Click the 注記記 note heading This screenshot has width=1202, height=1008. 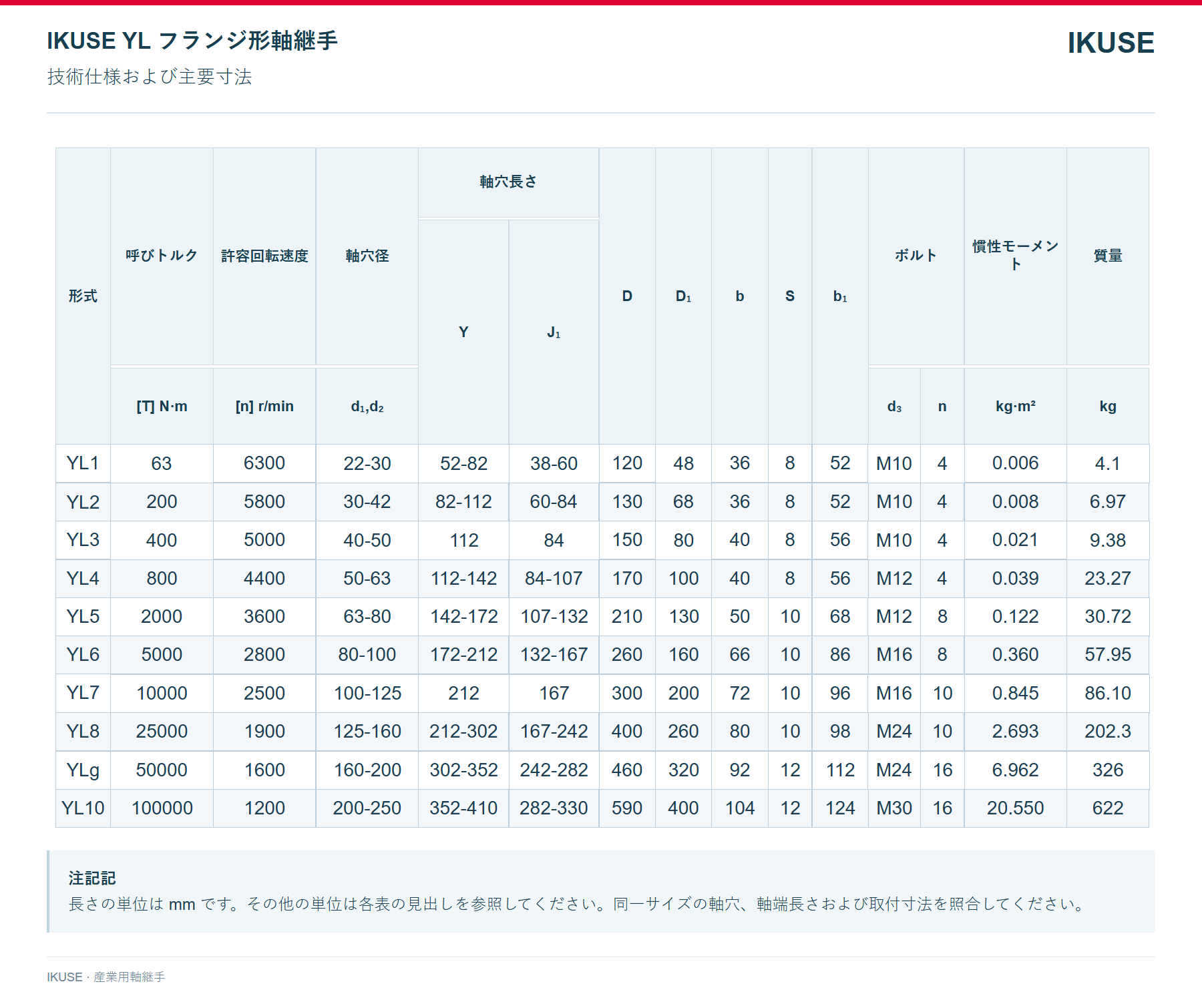tap(92, 878)
